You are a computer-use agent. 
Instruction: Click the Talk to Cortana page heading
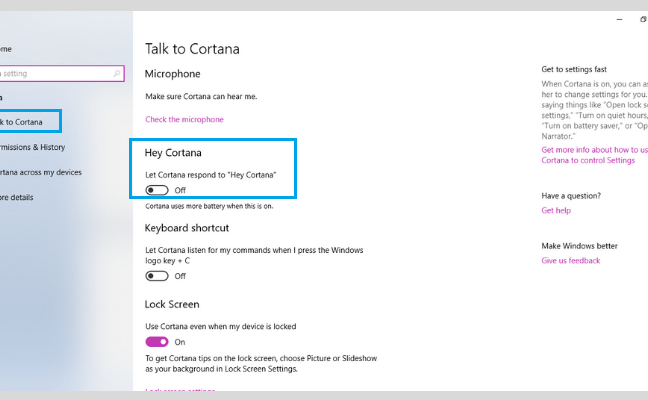[x=192, y=49]
